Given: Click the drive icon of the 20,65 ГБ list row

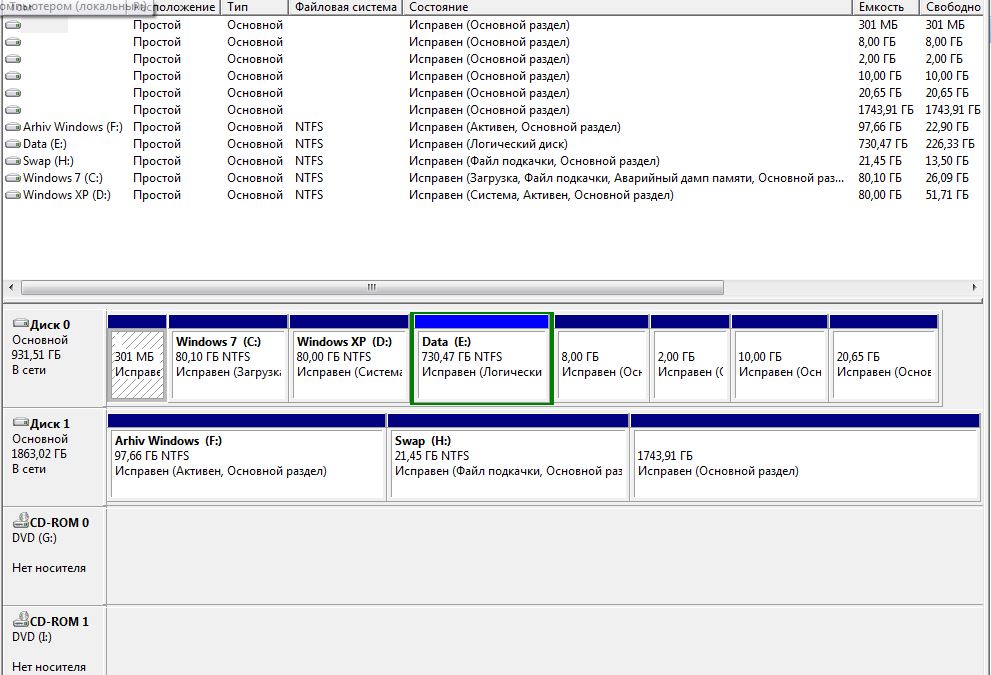Looking at the screenshot, I should coord(13,94).
